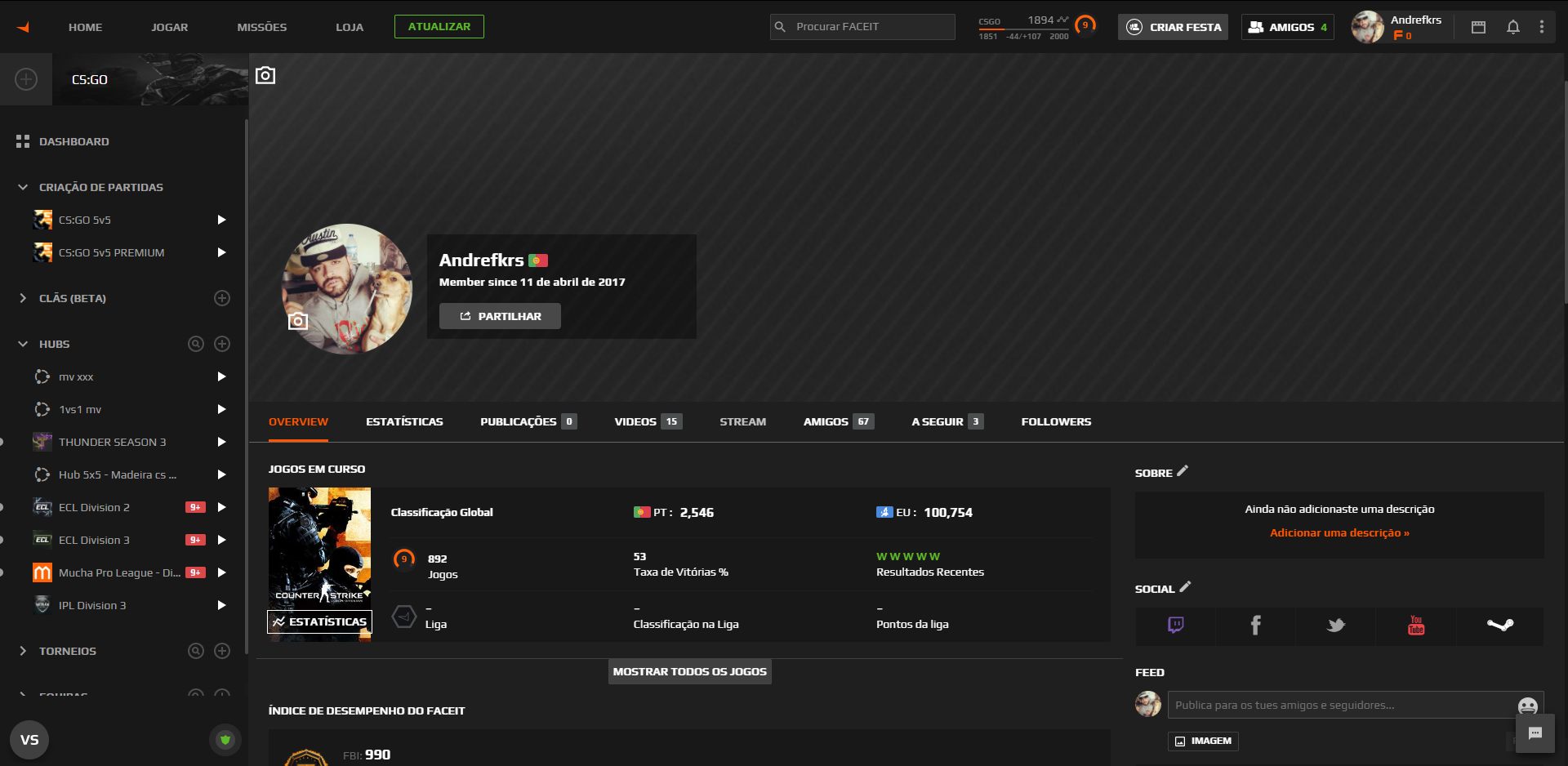The image size is (1568, 766).
Task: Open the cover photo camera icon
Action: [265, 75]
